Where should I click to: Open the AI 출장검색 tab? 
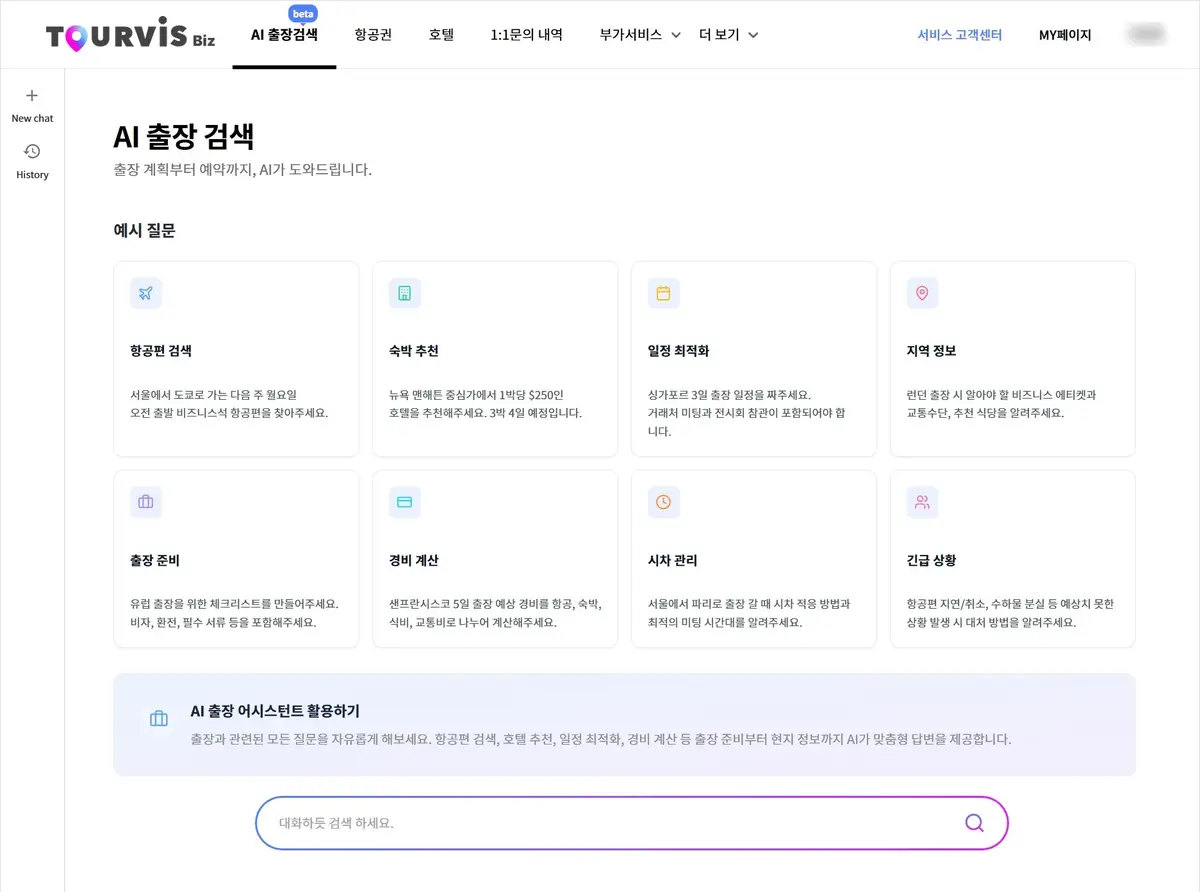(x=284, y=34)
